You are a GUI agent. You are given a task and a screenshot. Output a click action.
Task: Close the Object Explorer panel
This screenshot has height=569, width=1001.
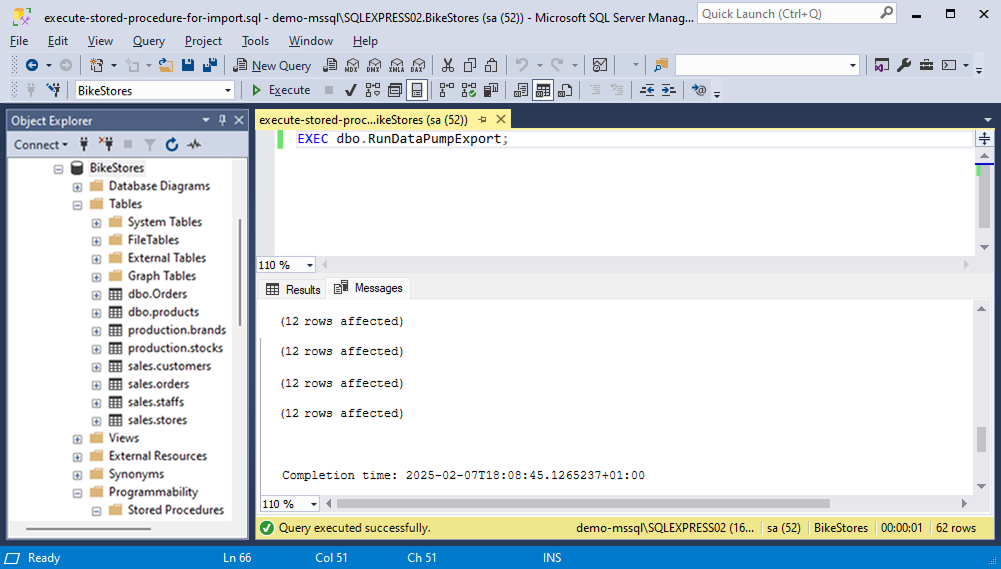tap(239, 120)
